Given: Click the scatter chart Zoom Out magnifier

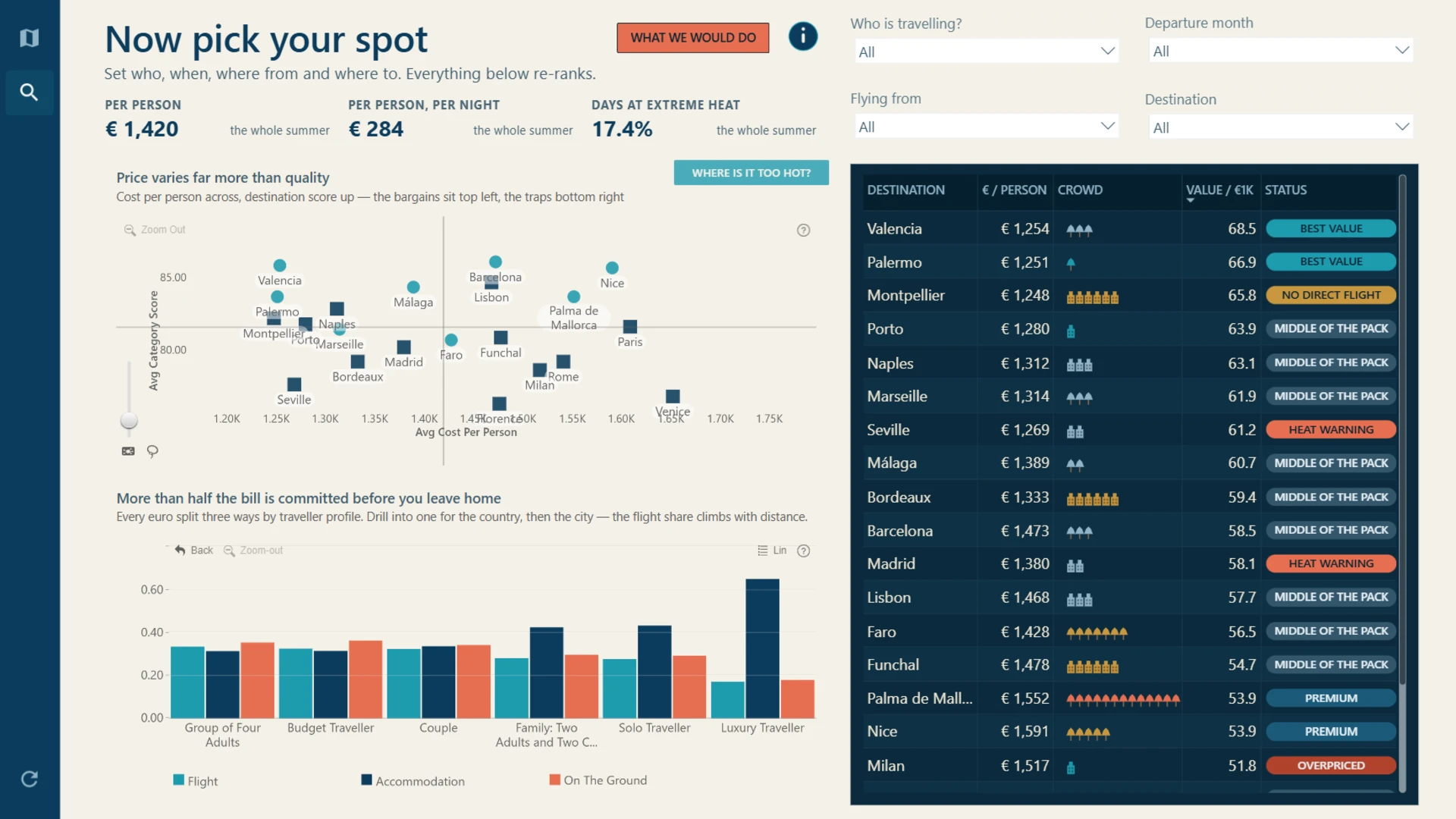Looking at the screenshot, I should click(130, 230).
